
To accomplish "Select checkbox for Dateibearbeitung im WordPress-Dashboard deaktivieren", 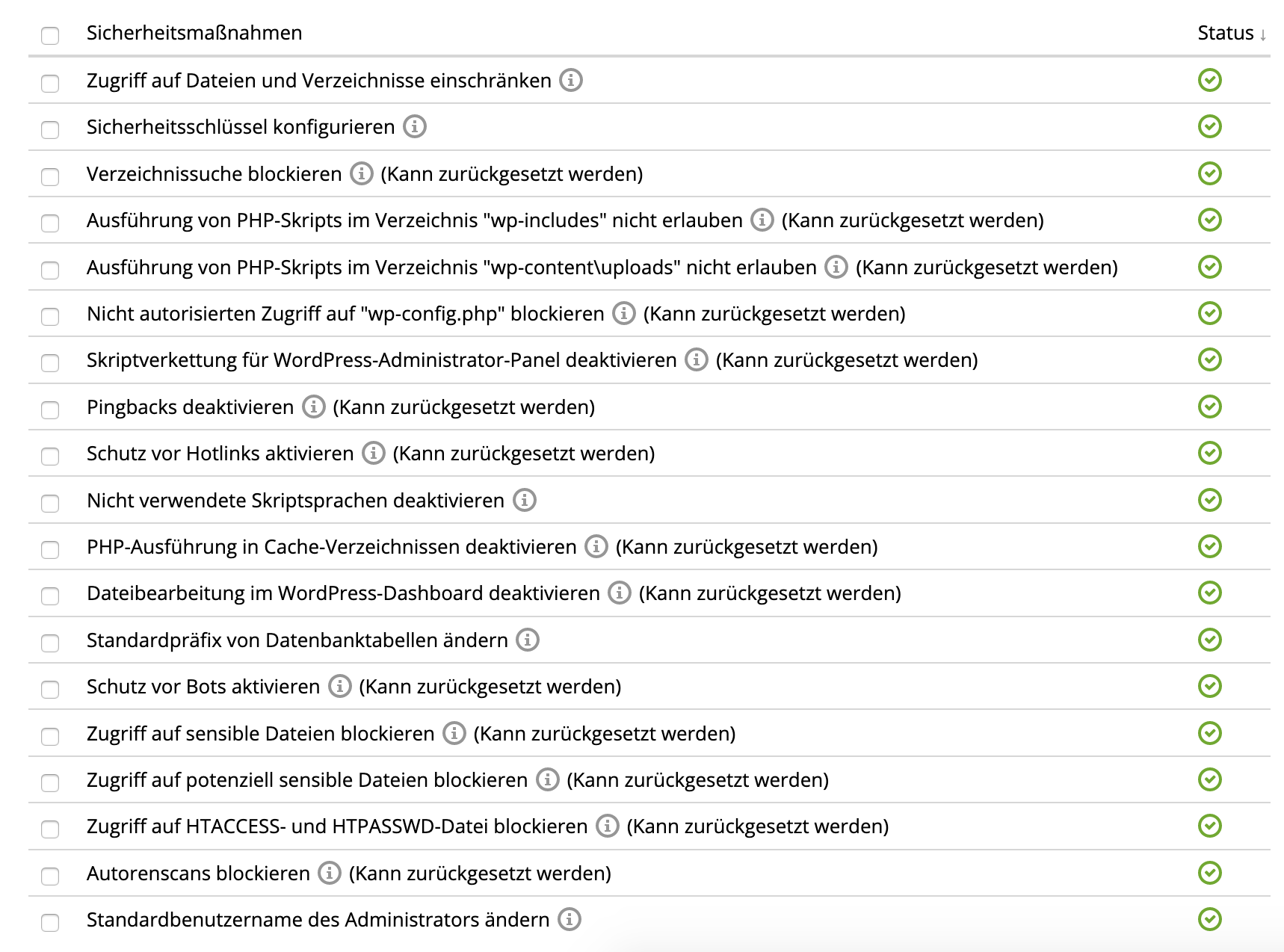I will tap(50, 596).
